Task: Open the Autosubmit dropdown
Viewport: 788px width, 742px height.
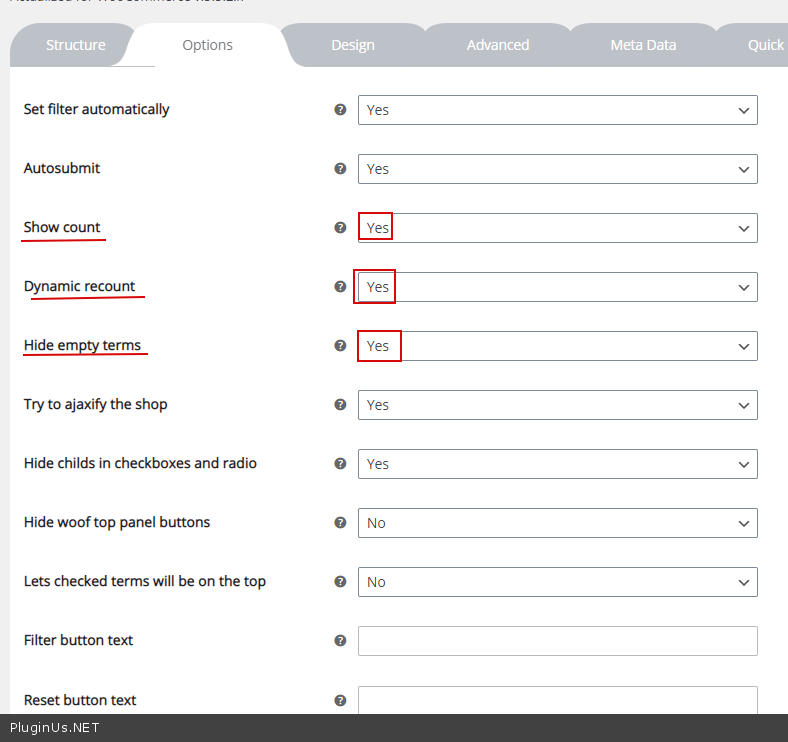Action: click(x=557, y=169)
